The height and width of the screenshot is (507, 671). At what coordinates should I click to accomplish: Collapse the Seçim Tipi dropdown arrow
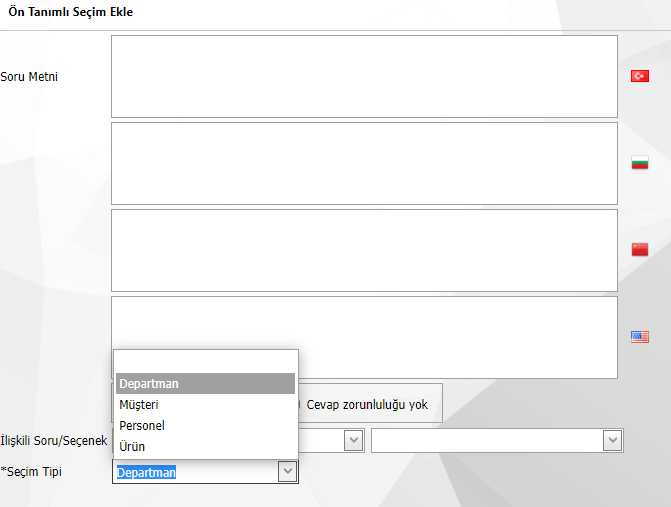pyautogui.click(x=288, y=471)
